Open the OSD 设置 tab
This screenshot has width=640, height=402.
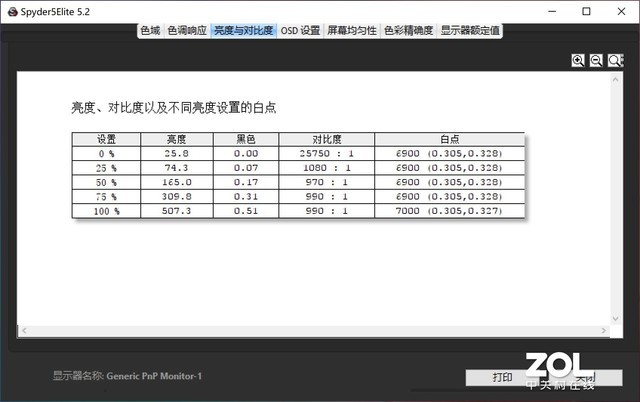[300, 31]
